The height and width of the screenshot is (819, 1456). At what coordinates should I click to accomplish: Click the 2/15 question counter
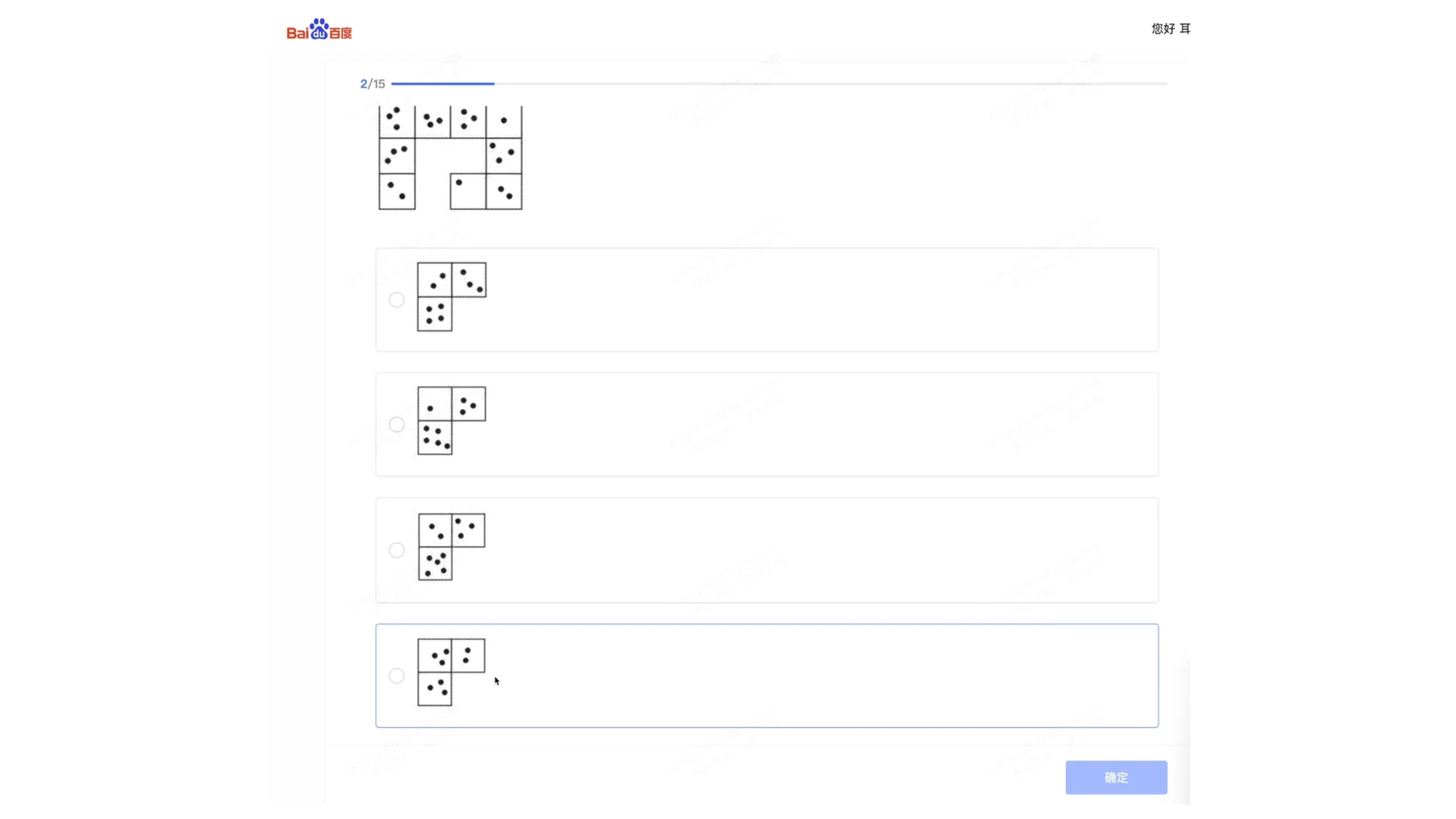372,83
